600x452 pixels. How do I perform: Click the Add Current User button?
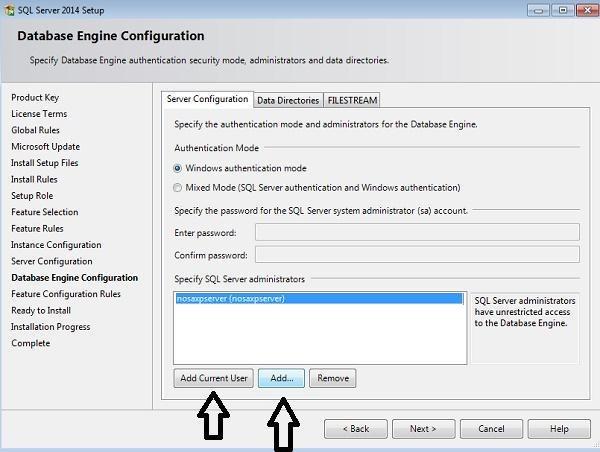tap(213, 379)
